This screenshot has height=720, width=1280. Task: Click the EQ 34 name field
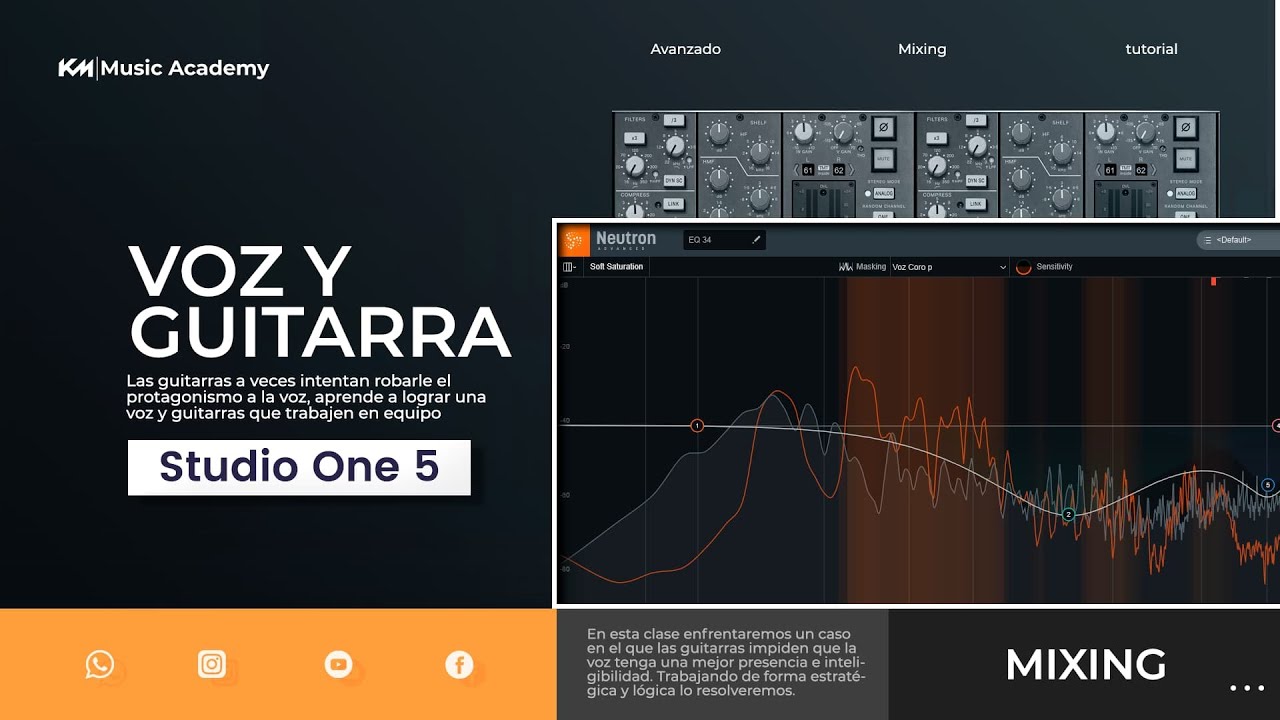(725, 240)
